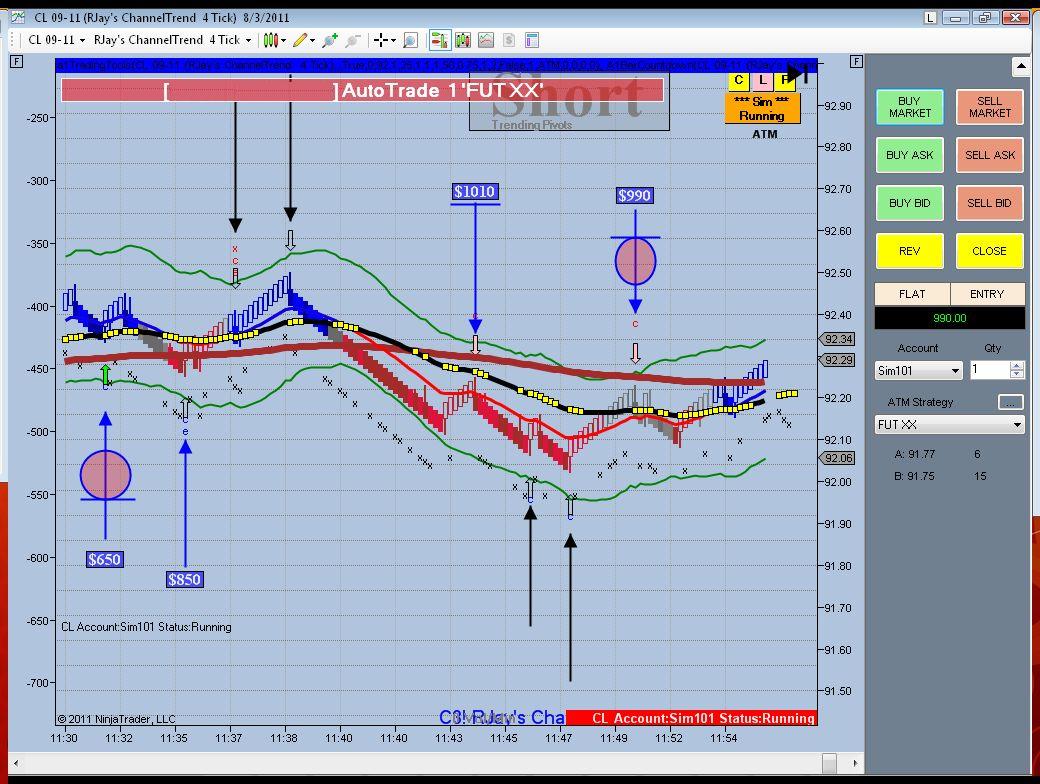Click horizontal scrollbar left arrow

point(16,763)
